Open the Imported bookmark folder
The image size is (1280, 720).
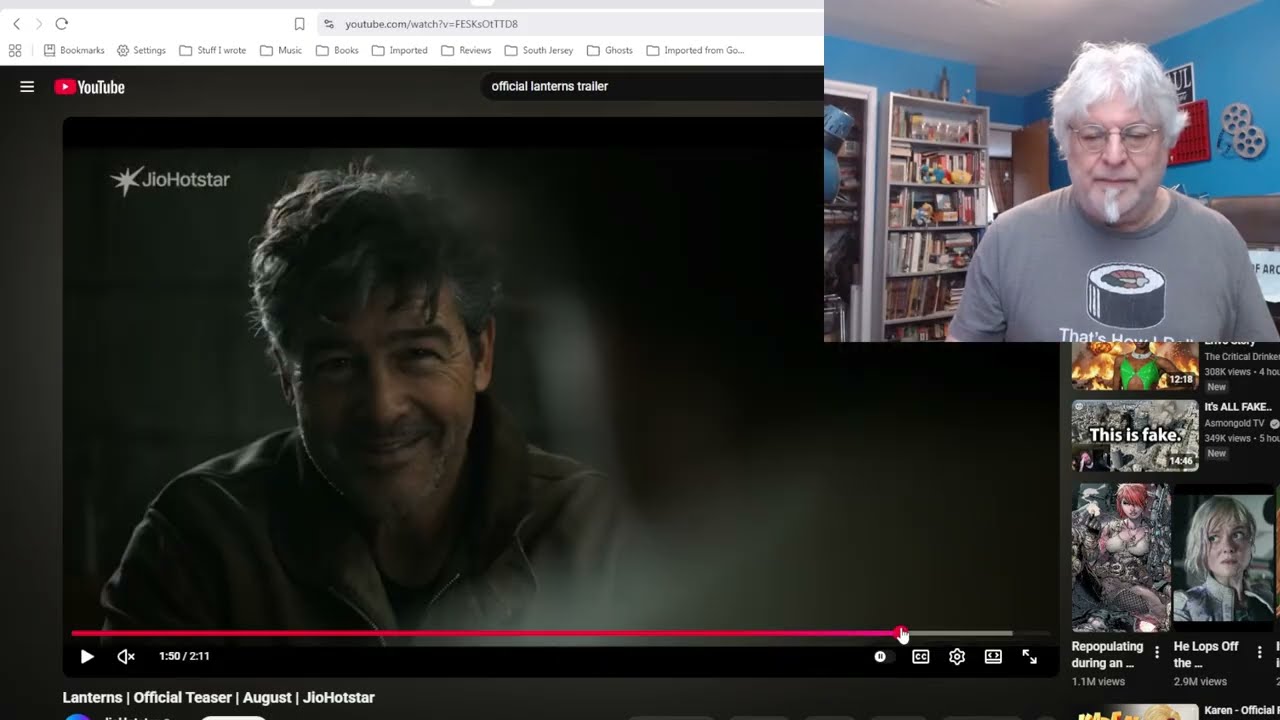click(x=399, y=50)
